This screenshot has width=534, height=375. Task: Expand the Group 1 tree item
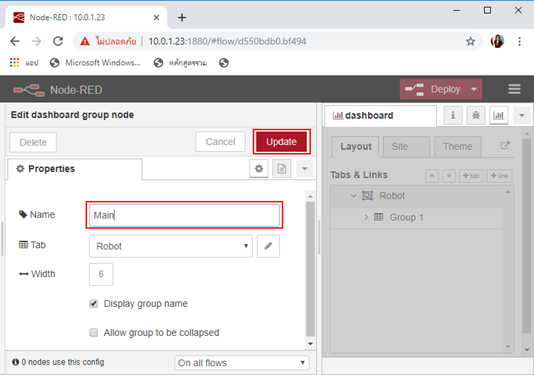coord(366,217)
